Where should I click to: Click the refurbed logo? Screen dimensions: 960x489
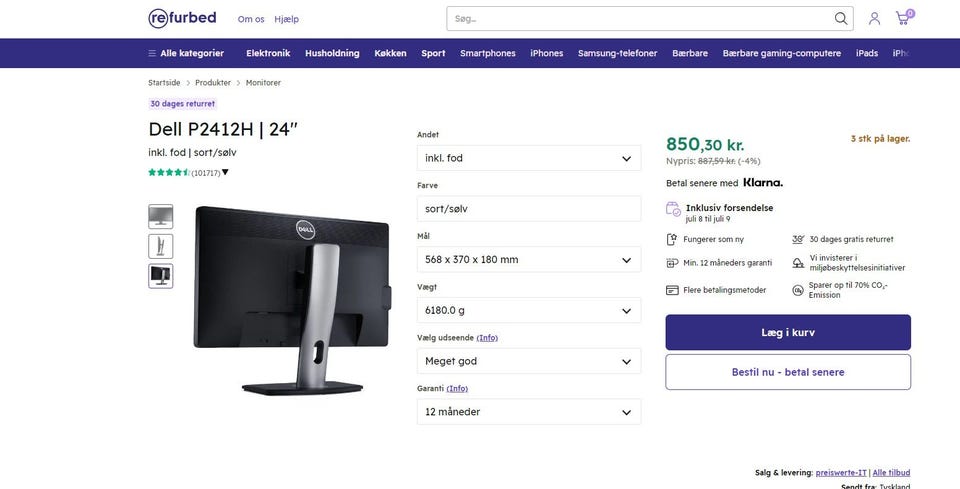coord(182,18)
